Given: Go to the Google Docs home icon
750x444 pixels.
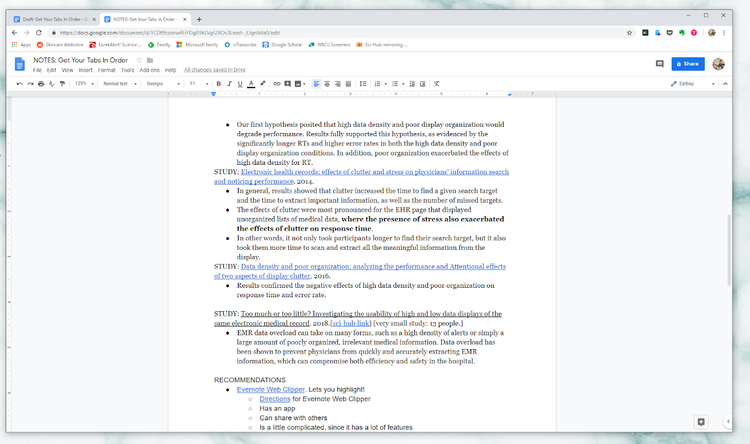Looking at the screenshot, I should click(20, 64).
